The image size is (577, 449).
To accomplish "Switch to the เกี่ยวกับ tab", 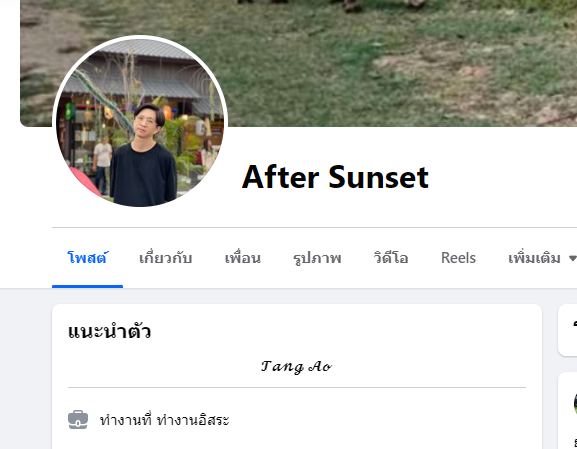I will (x=166, y=258).
